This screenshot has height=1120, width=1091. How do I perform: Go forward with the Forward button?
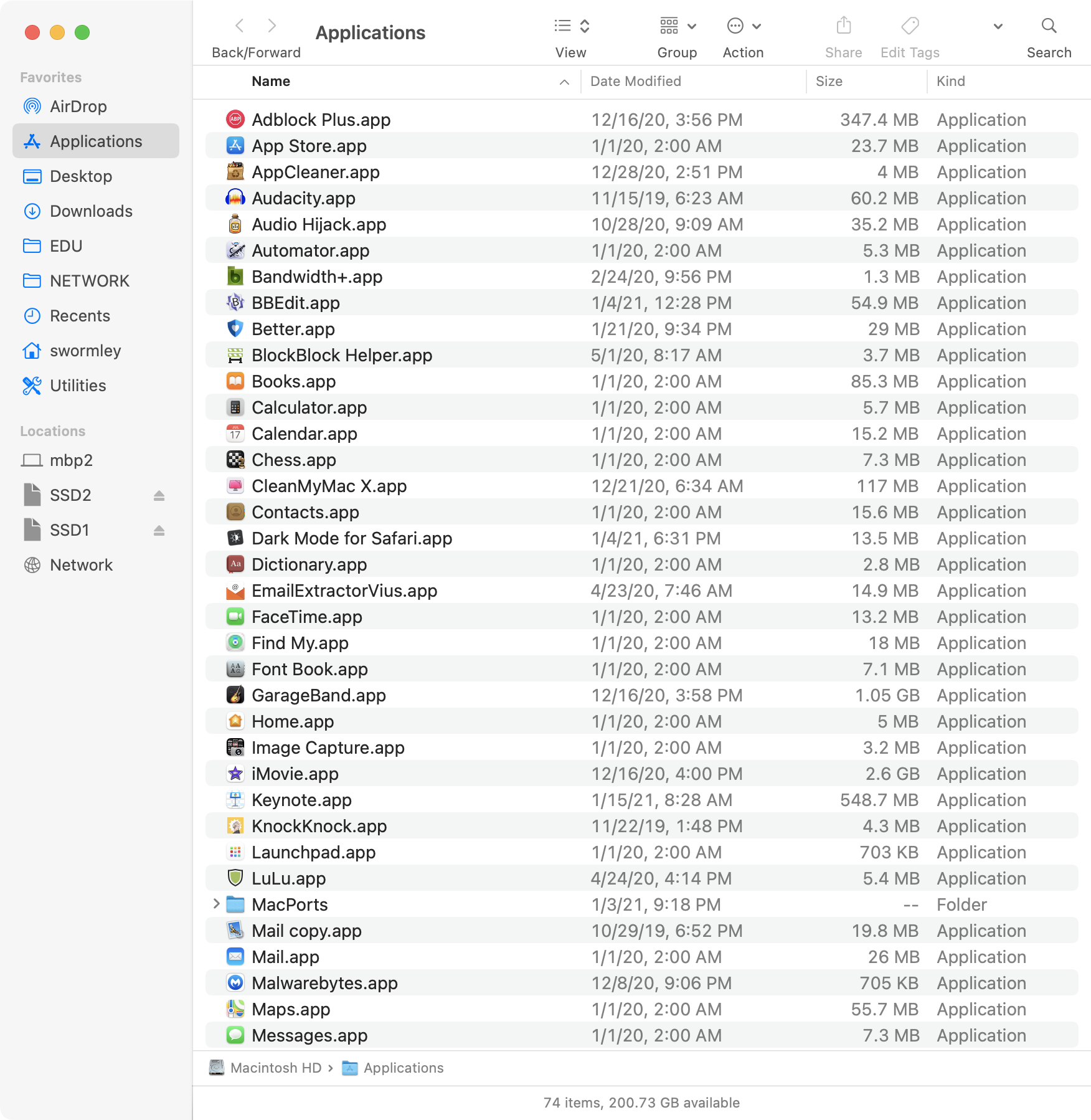[272, 26]
